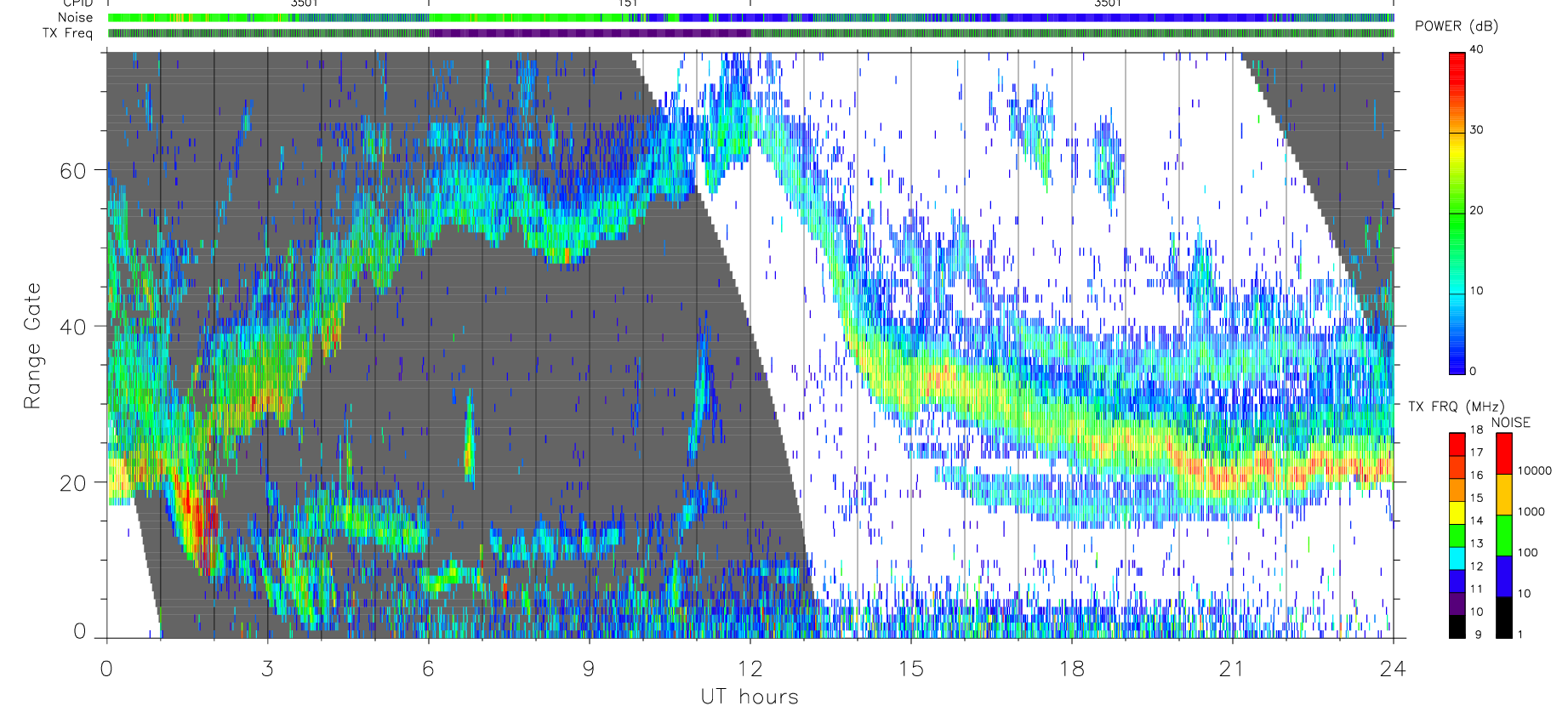
Task: Click the 18 tick label on UT hours axis
Action: (x=1072, y=669)
